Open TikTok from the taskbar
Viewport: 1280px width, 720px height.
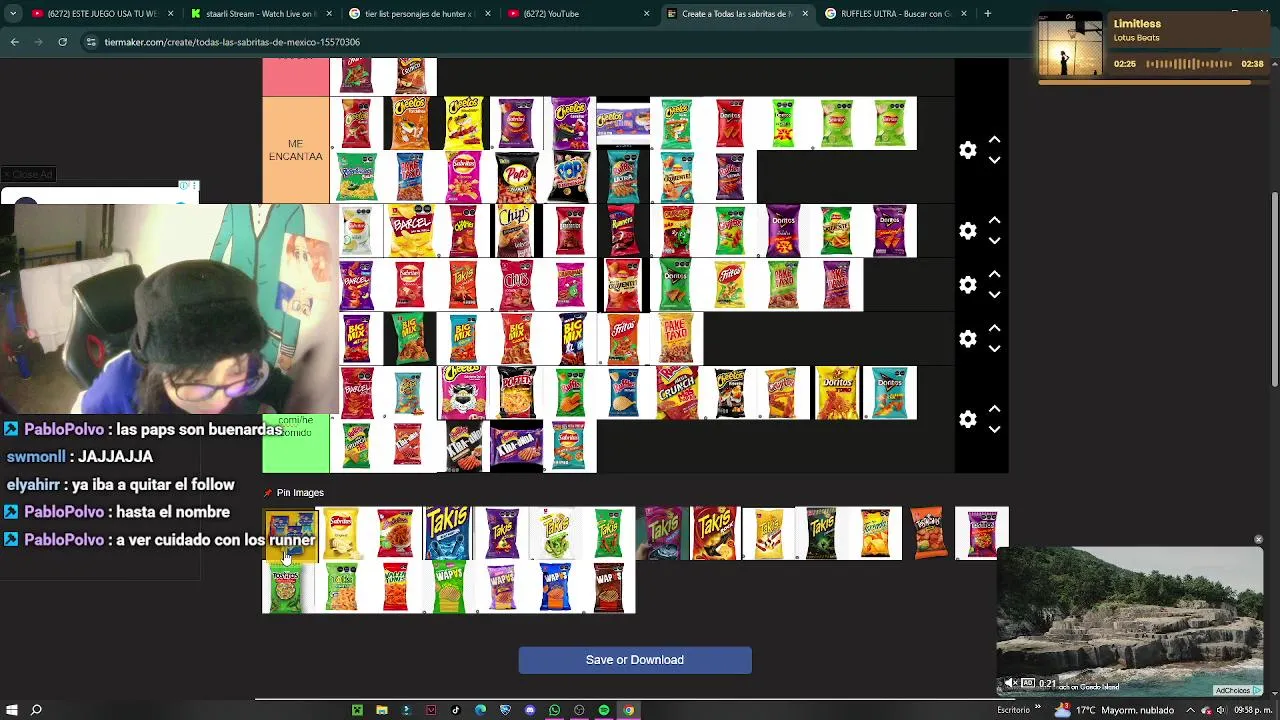click(456, 710)
